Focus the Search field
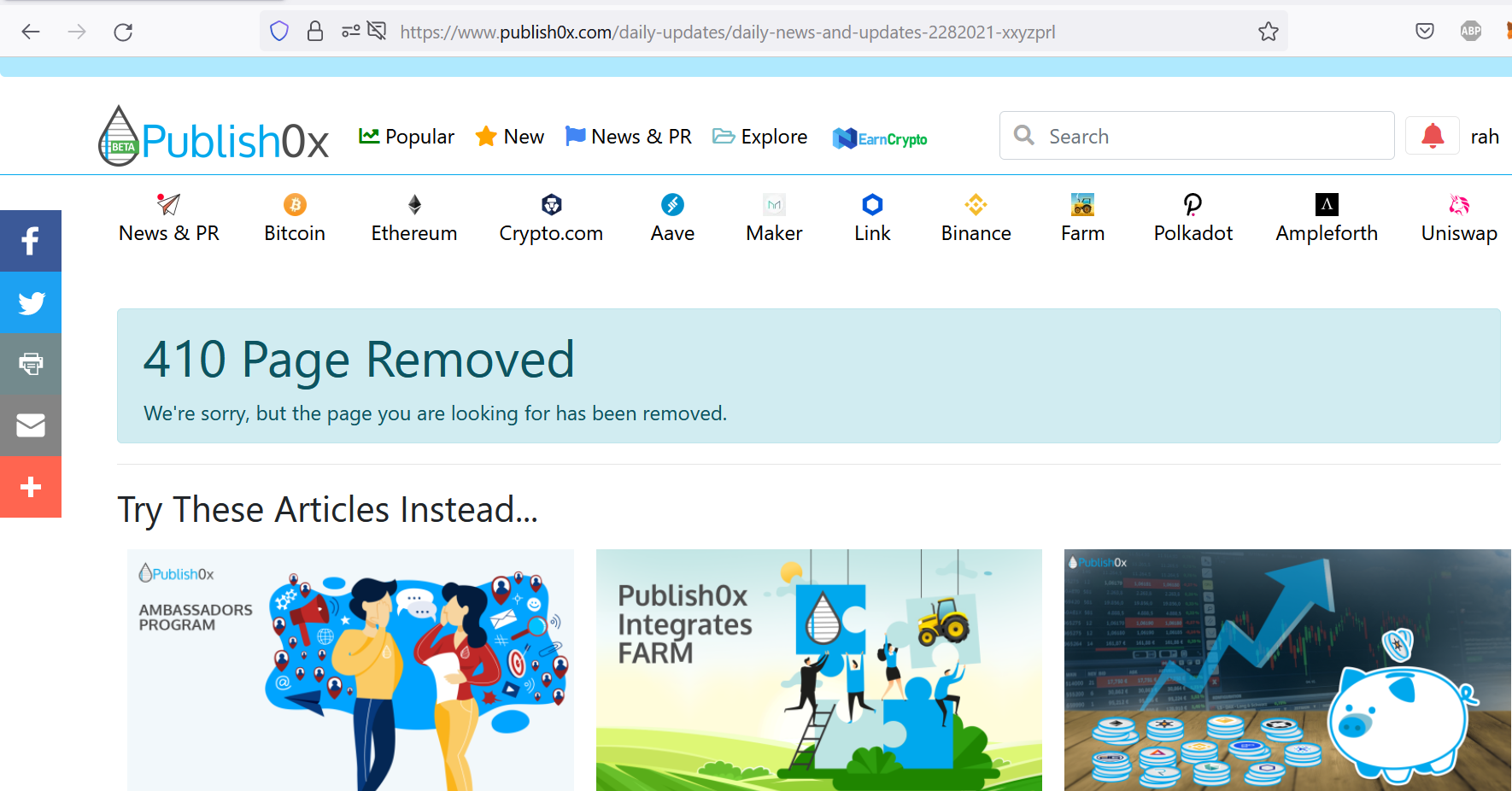1512x791 pixels. [x=1197, y=136]
